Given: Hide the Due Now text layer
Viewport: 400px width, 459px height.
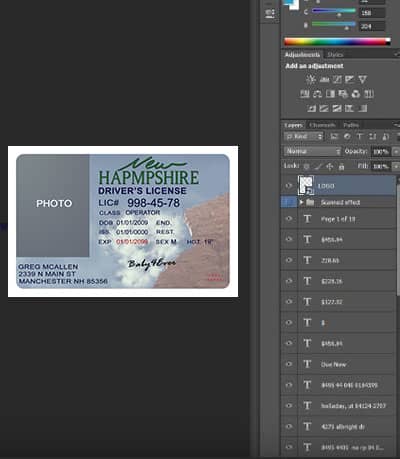Looking at the screenshot, I should [289, 364].
